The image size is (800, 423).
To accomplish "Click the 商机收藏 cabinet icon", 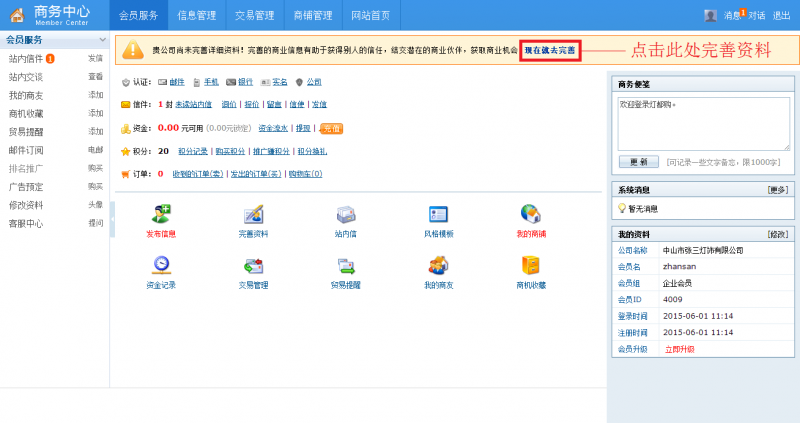I will (x=531, y=266).
